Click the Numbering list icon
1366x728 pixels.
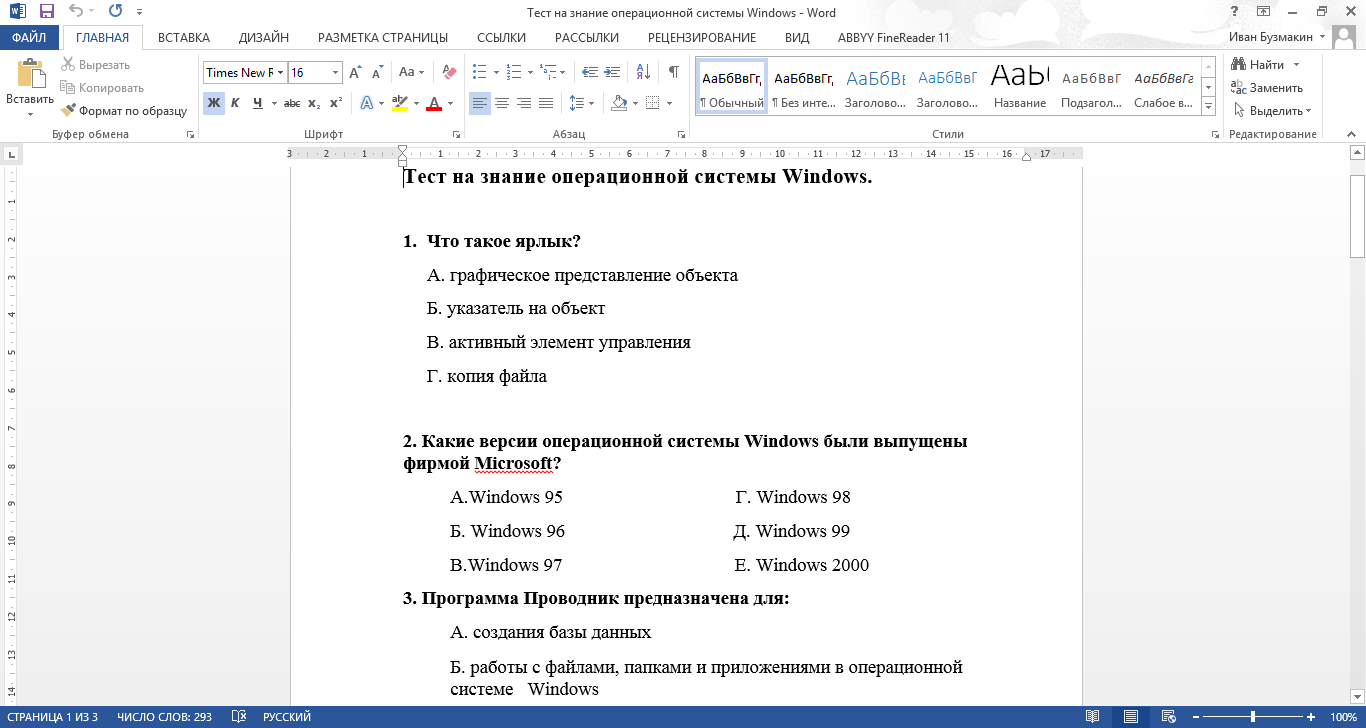[x=514, y=73]
